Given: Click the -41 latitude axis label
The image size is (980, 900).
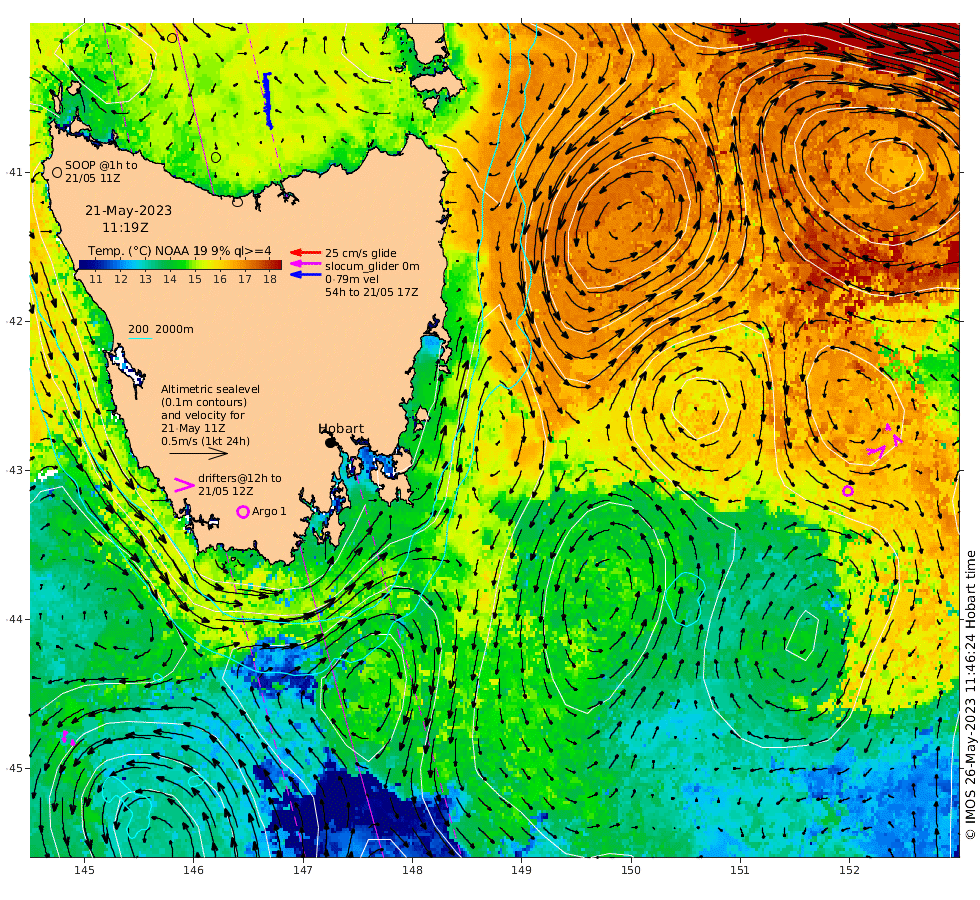Looking at the screenshot, I should point(14,172).
